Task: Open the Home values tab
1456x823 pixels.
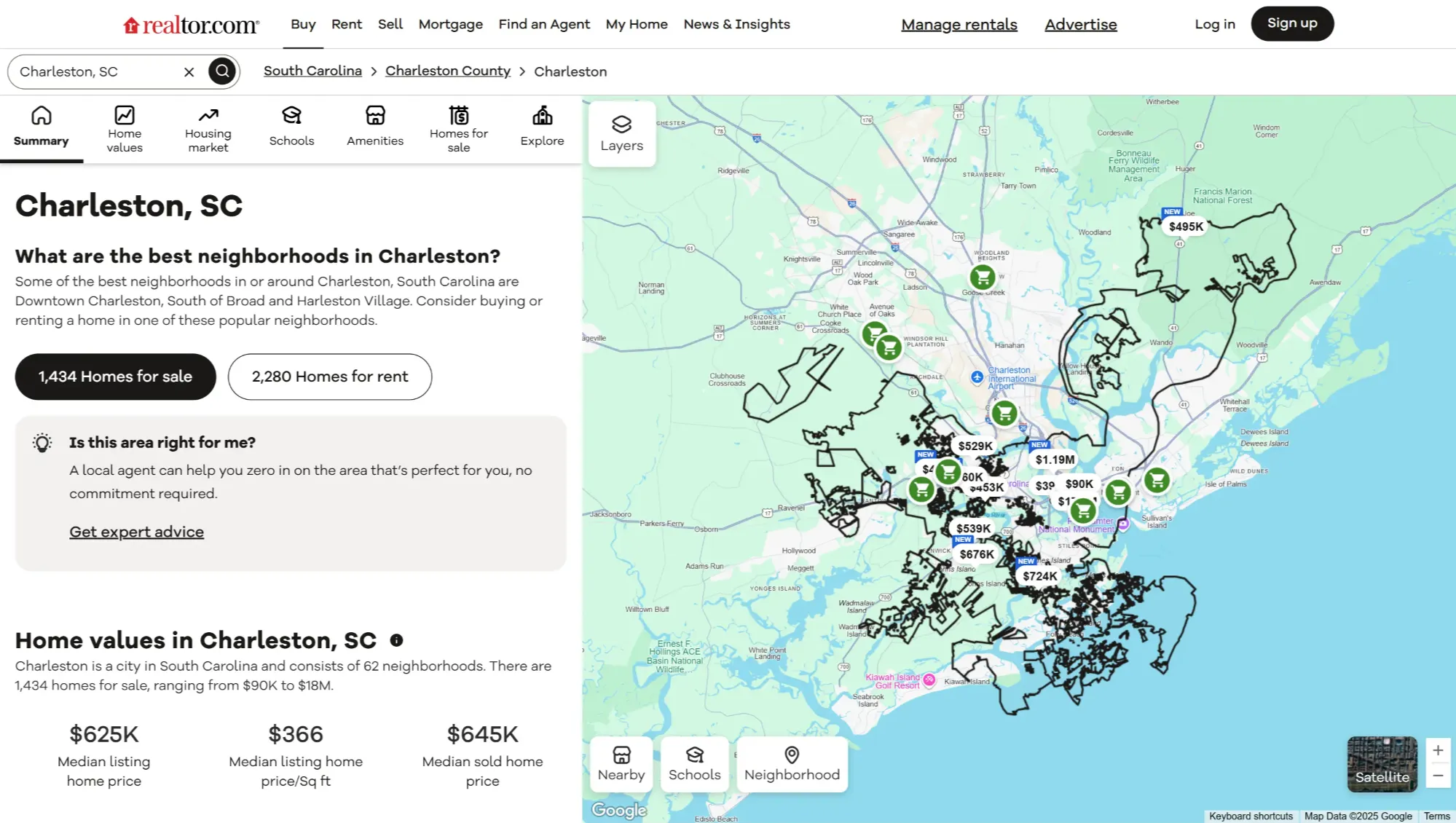Action: pyautogui.click(x=125, y=129)
